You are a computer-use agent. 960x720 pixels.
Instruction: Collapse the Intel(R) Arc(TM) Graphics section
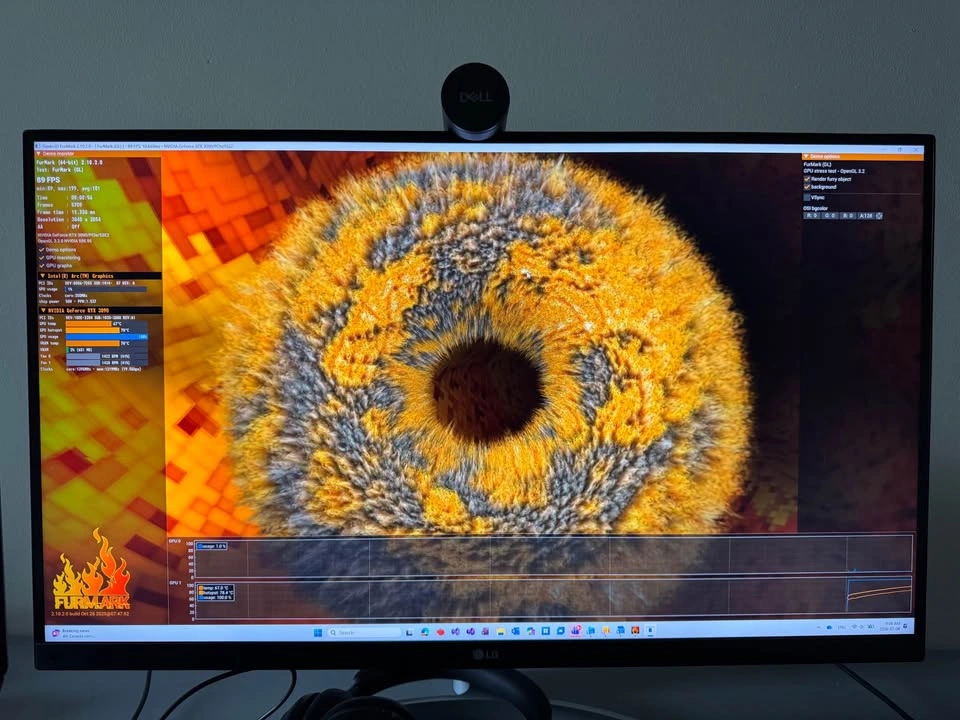[43, 276]
